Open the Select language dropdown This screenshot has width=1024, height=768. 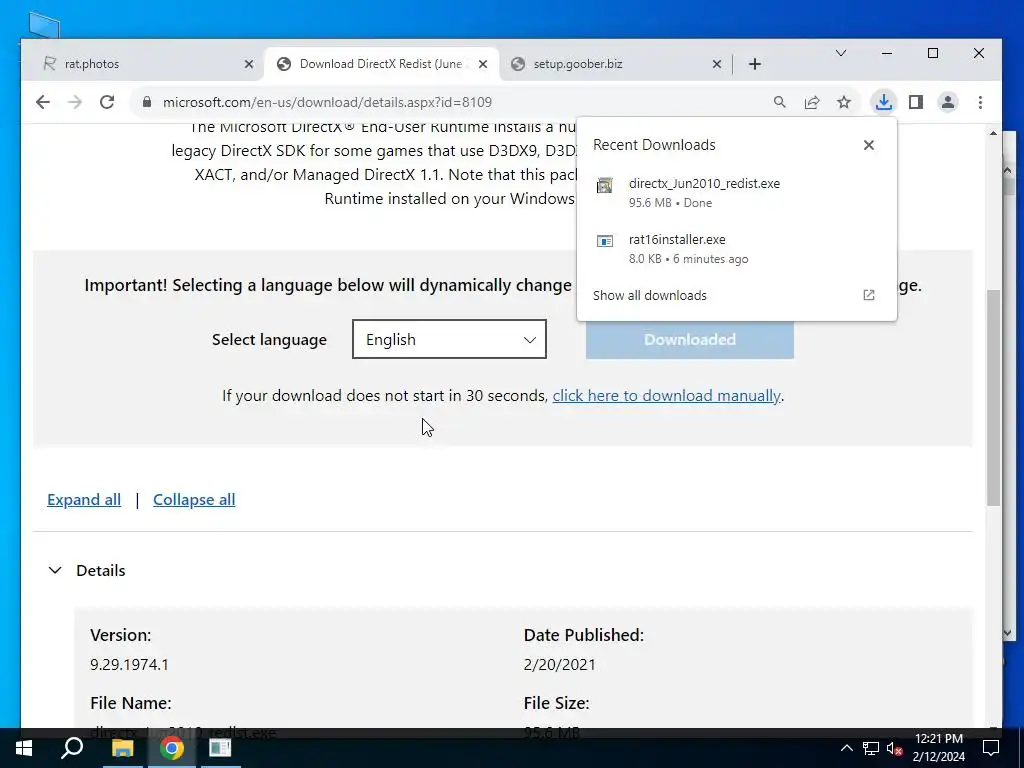[x=449, y=339]
